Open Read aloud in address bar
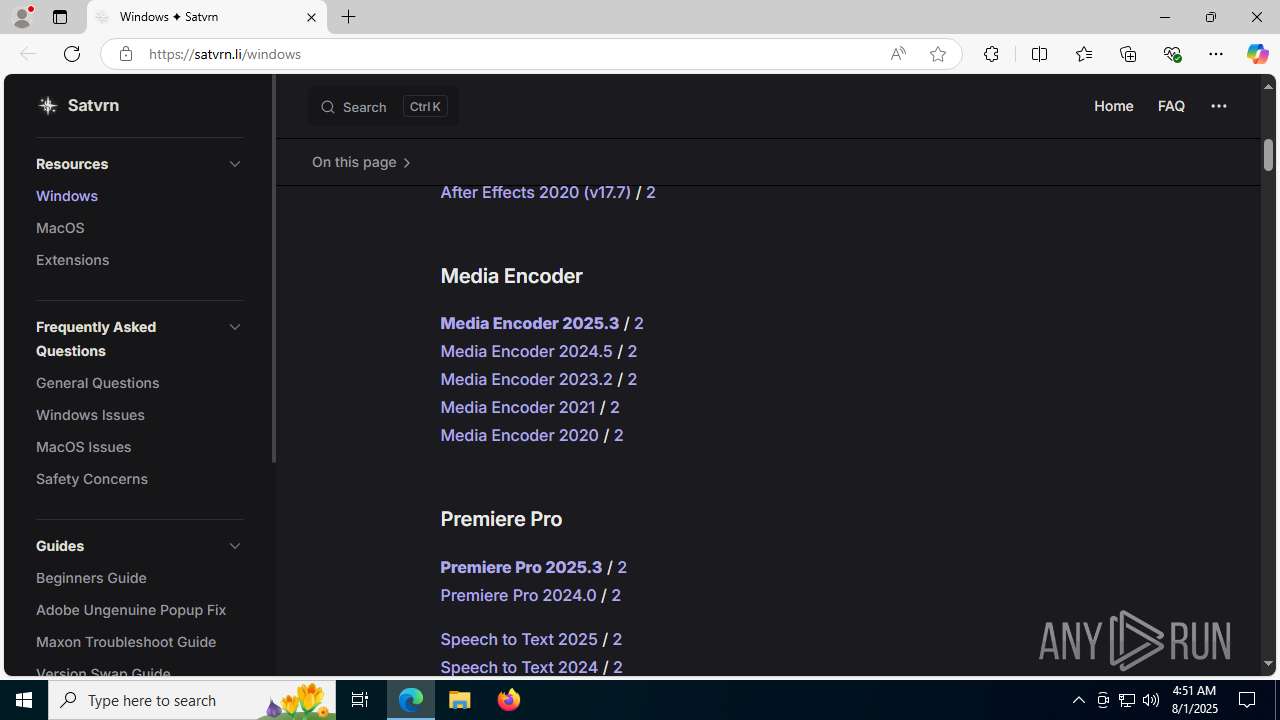 [898, 54]
